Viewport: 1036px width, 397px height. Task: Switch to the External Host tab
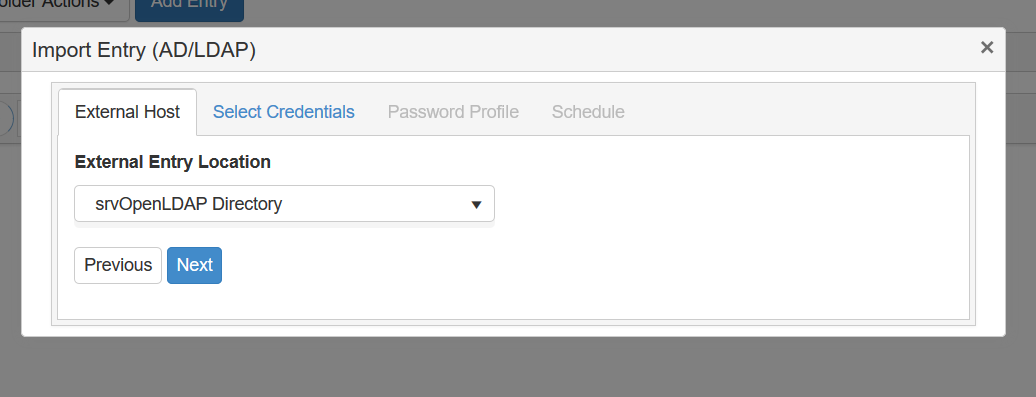point(128,112)
